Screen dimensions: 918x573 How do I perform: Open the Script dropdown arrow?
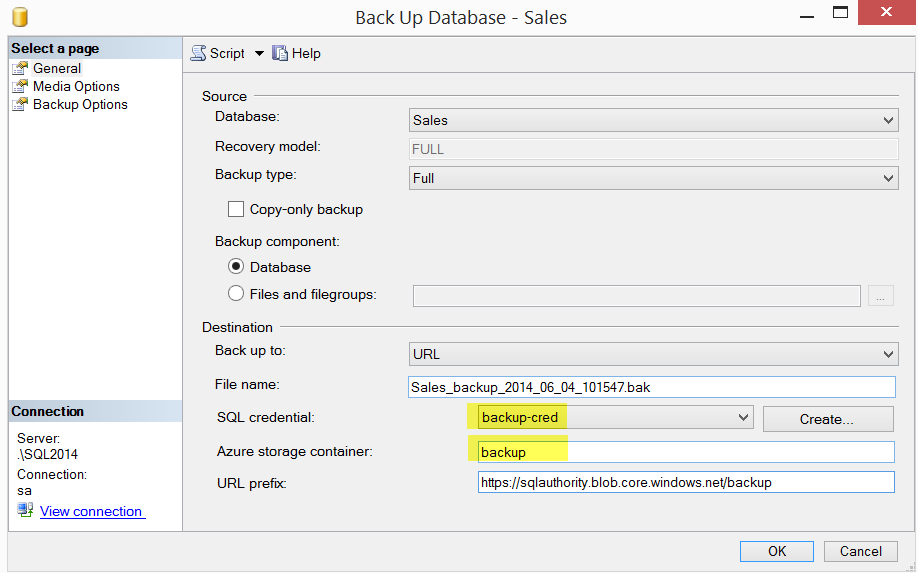pyautogui.click(x=259, y=53)
